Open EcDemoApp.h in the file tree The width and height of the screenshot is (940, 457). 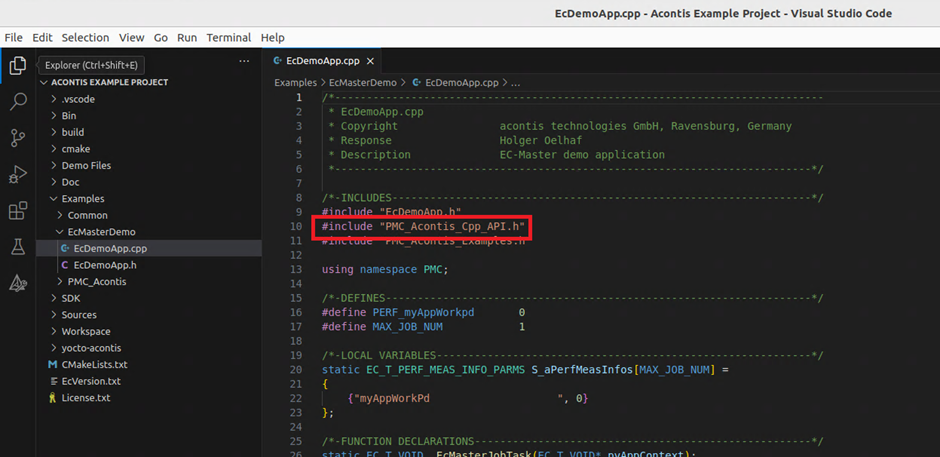[104, 265]
